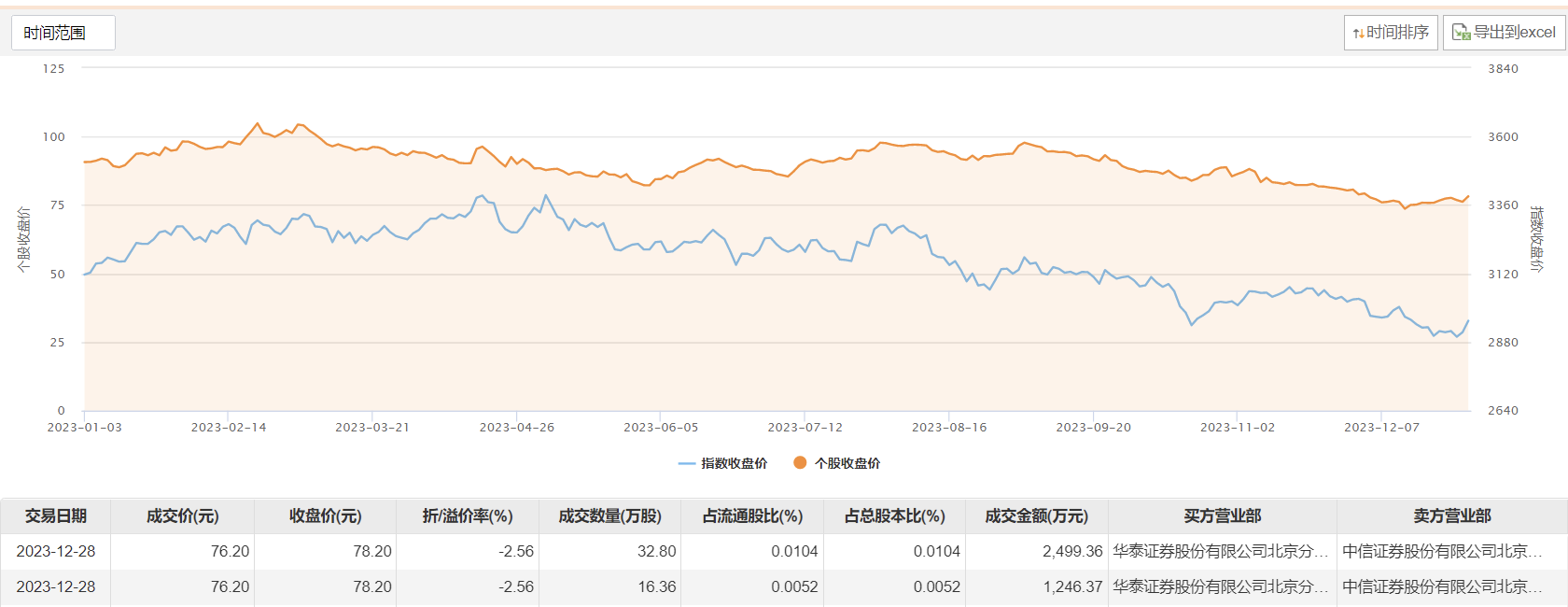
Task: Open the 时间范围 time range selector
Action: [63, 33]
